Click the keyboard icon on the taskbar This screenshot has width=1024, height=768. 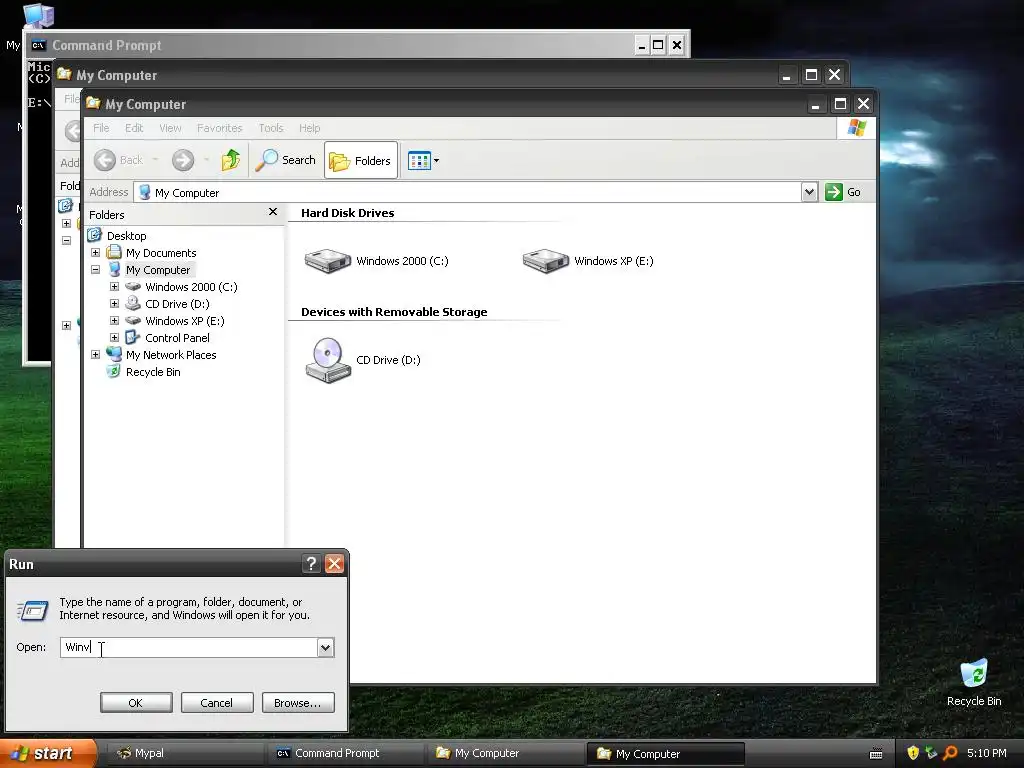point(876,754)
